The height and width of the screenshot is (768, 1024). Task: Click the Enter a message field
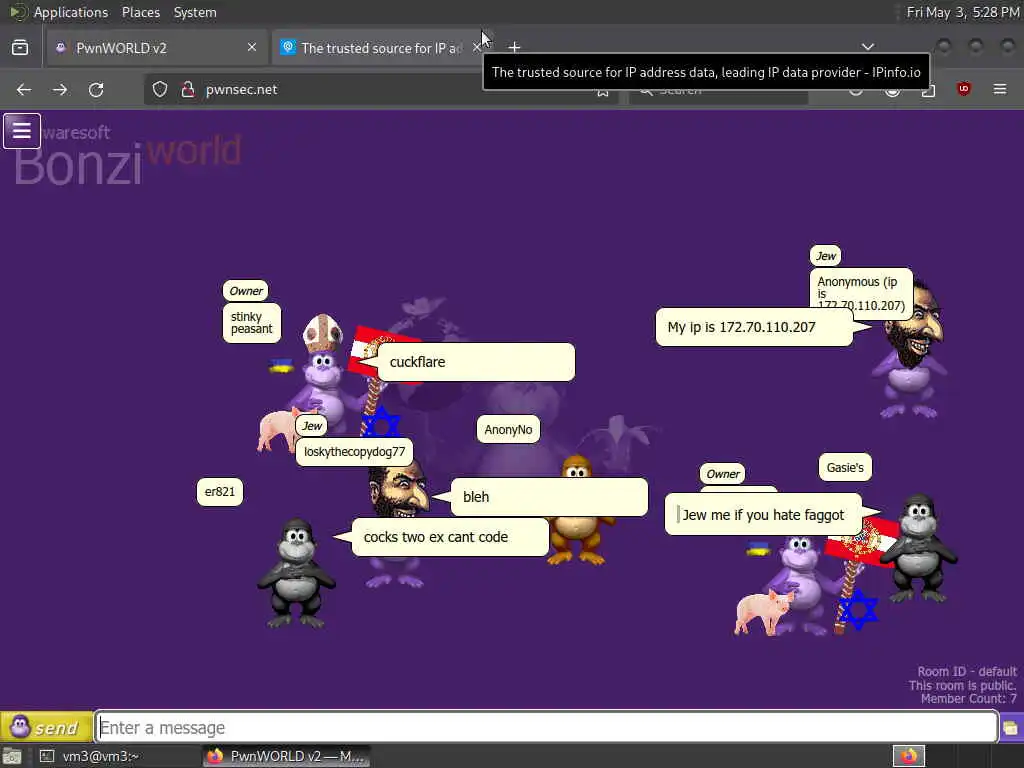(547, 727)
